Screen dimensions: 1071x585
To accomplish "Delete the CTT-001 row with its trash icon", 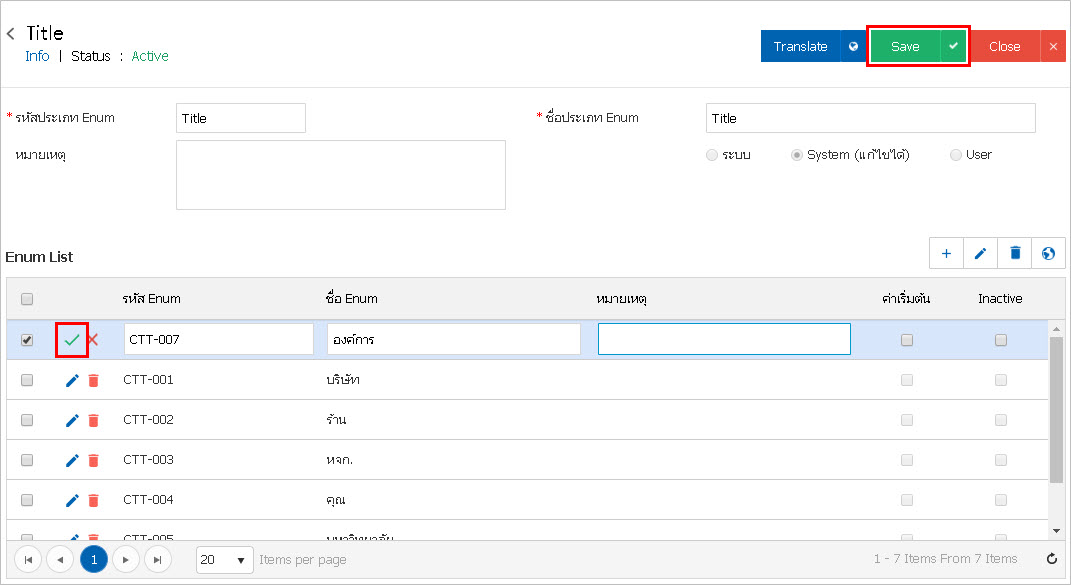I will [94, 381].
